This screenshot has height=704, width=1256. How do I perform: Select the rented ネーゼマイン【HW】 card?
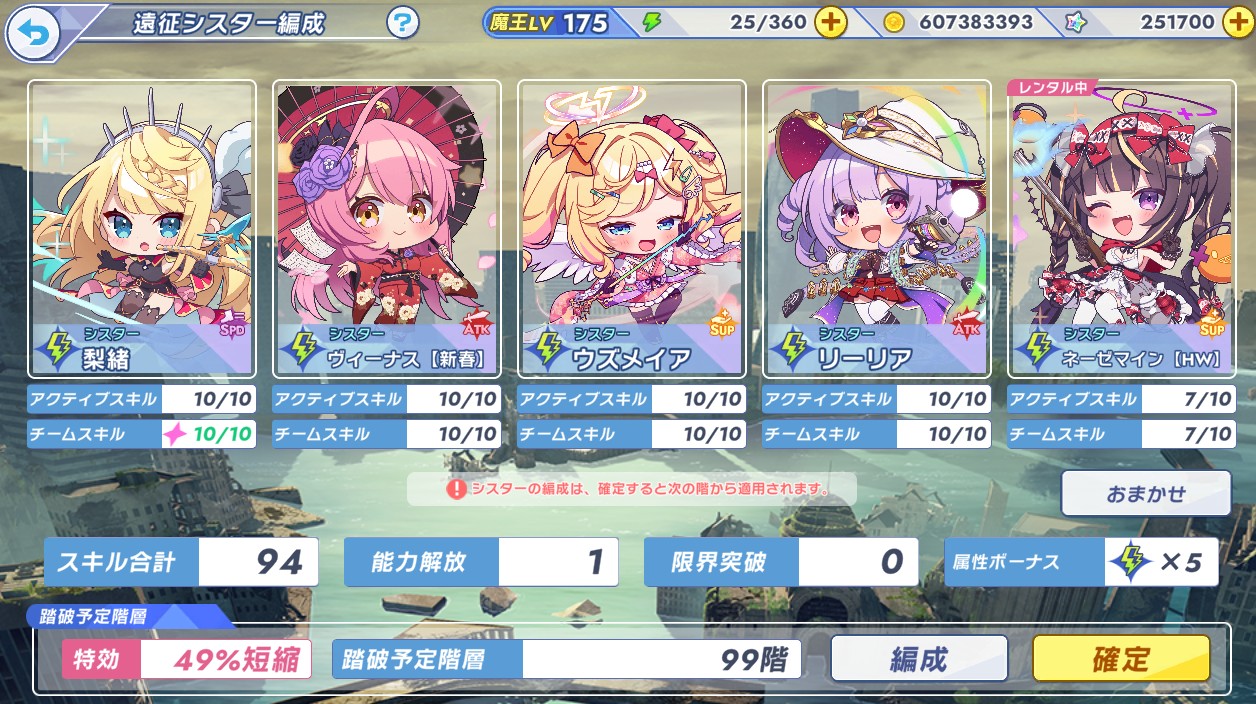1122,228
